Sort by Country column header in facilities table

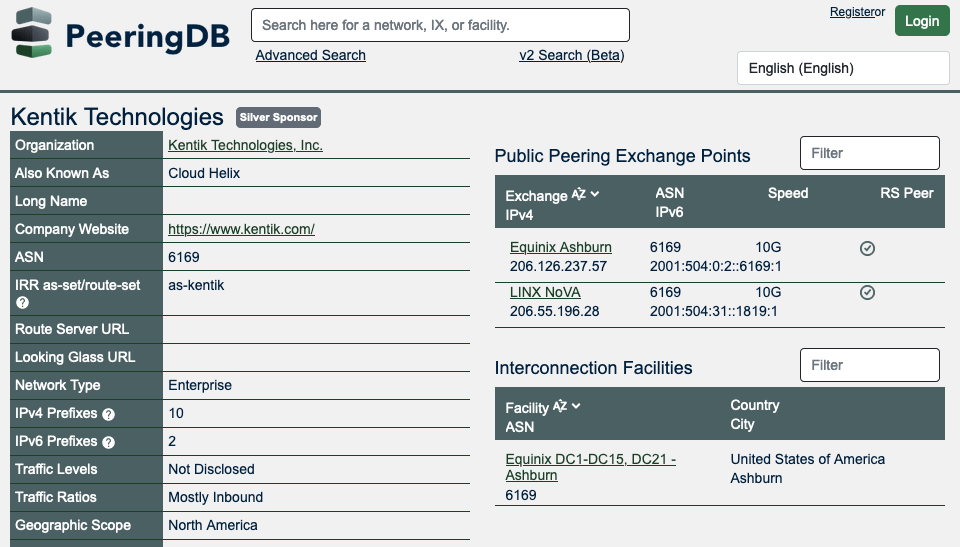pyautogui.click(x=754, y=405)
